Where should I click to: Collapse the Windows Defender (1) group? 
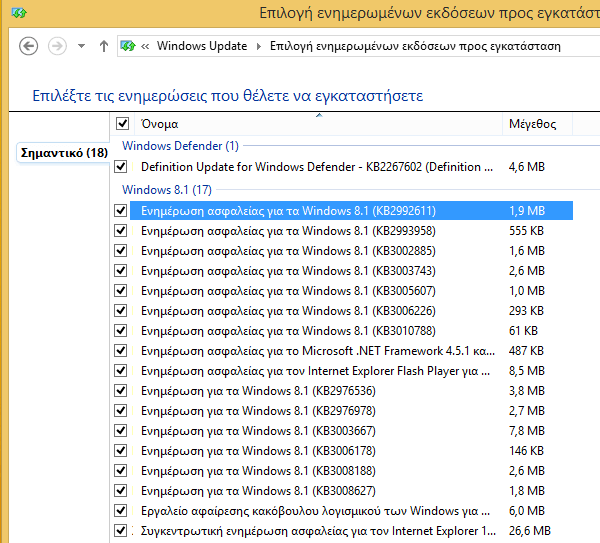(x=180, y=146)
